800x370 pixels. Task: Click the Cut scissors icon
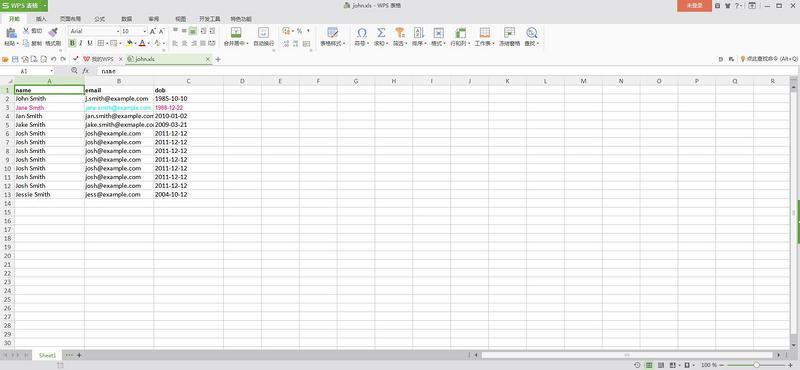coord(26,31)
